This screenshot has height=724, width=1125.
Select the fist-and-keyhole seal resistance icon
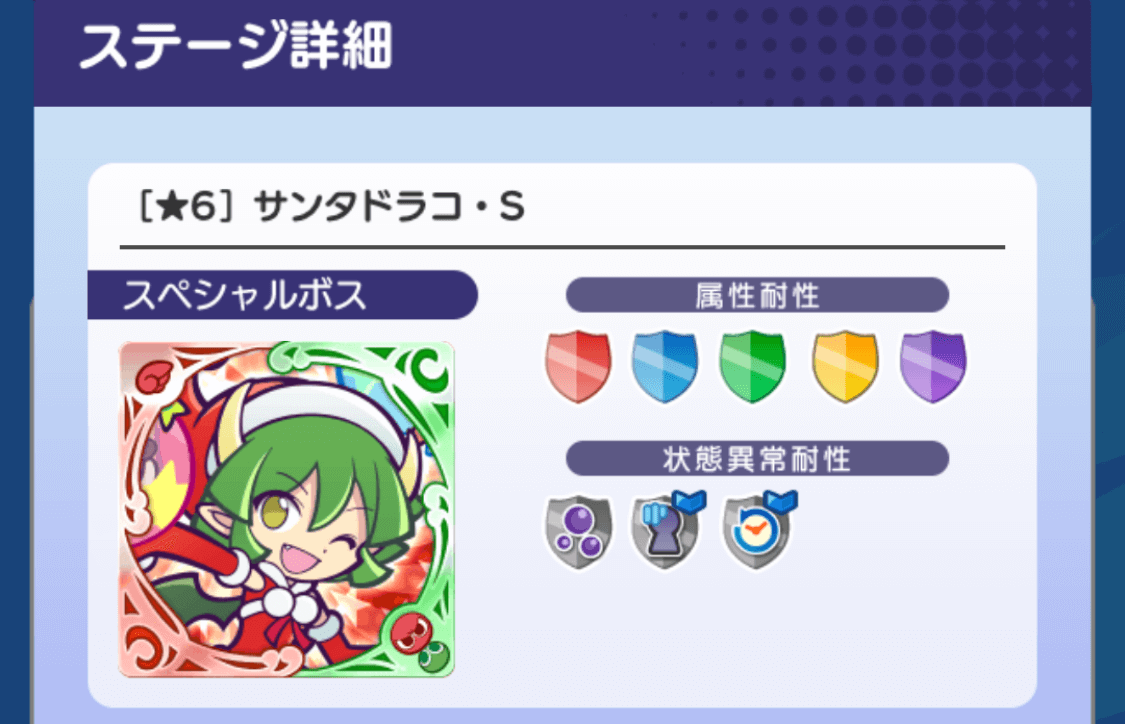coord(666,532)
